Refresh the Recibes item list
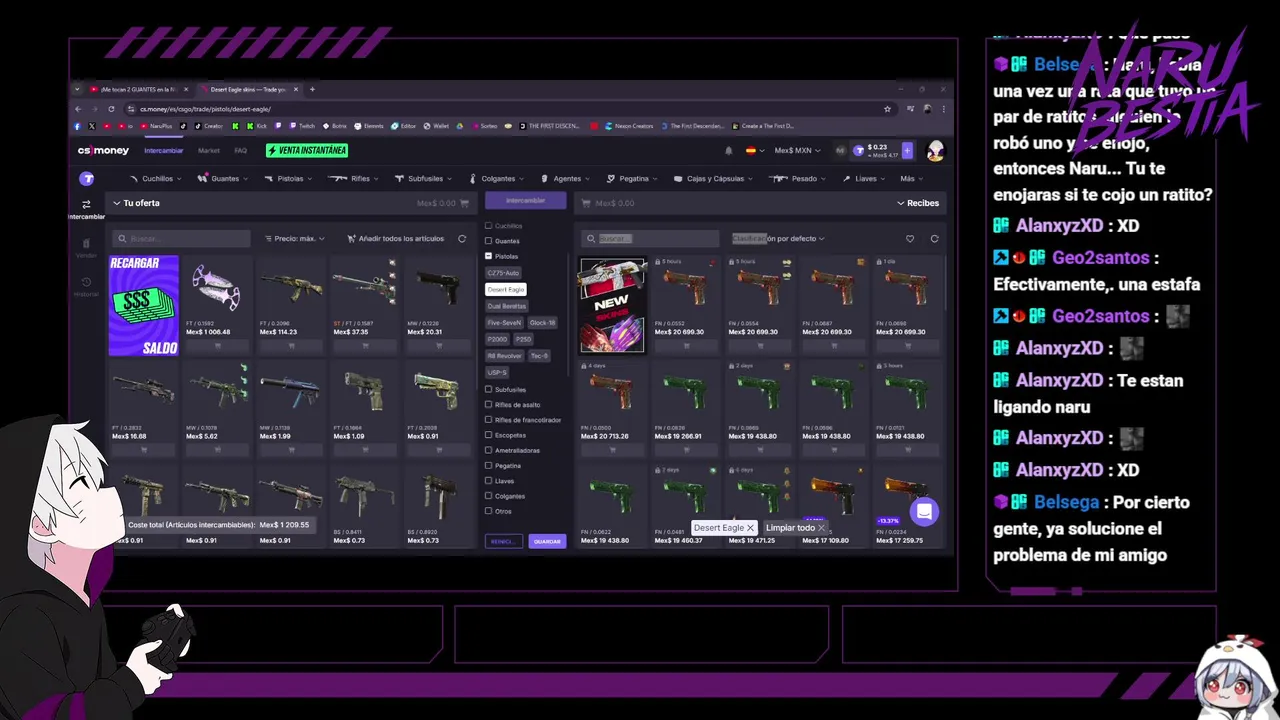The width and height of the screenshot is (1280, 720). click(934, 239)
